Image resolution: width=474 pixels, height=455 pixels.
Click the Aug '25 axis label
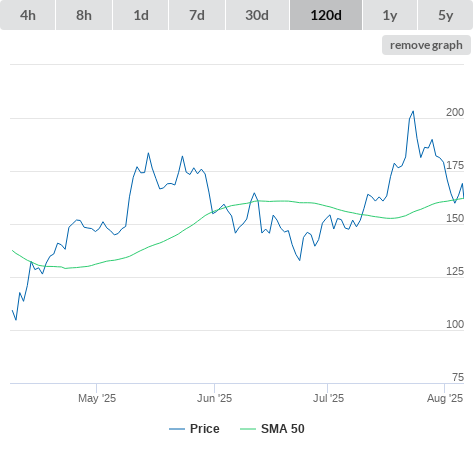[445, 398]
